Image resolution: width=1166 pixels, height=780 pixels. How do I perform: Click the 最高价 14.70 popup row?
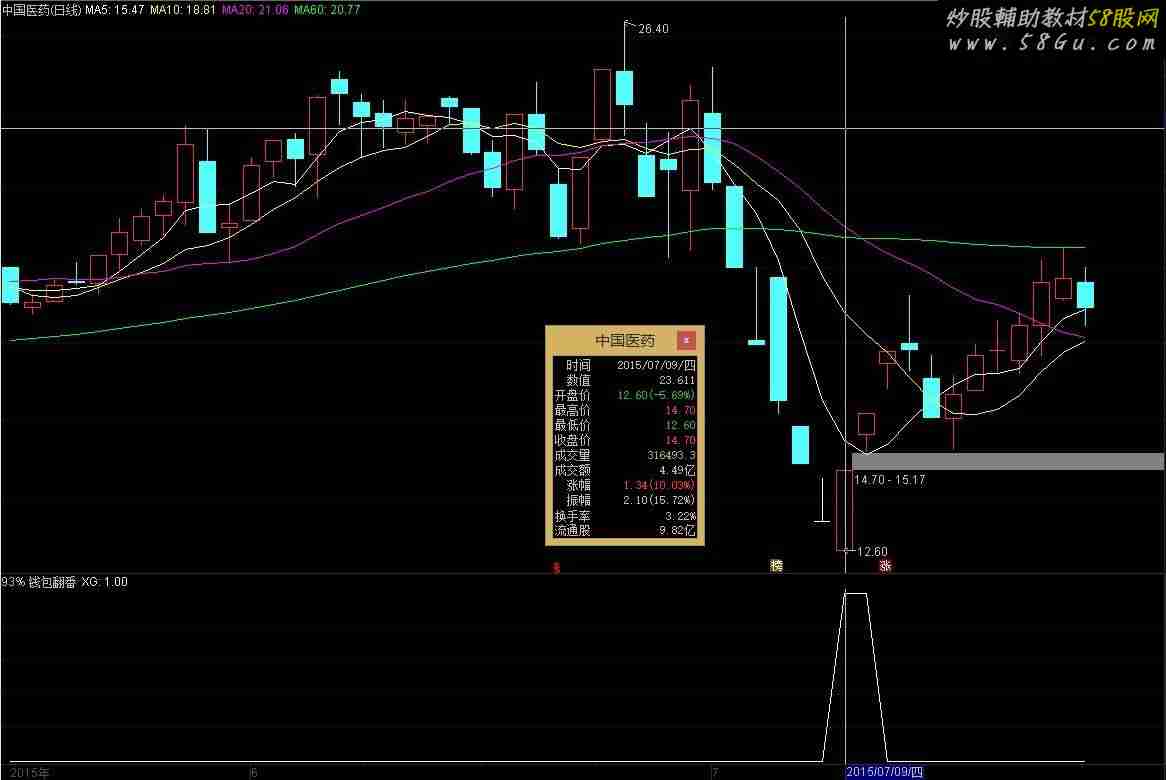pyautogui.click(x=625, y=410)
